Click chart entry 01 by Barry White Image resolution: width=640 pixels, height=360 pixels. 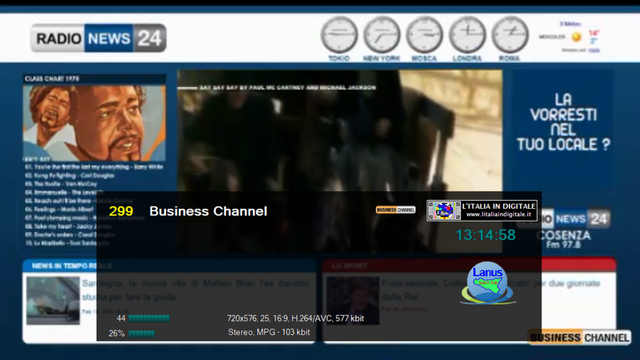tap(94, 167)
